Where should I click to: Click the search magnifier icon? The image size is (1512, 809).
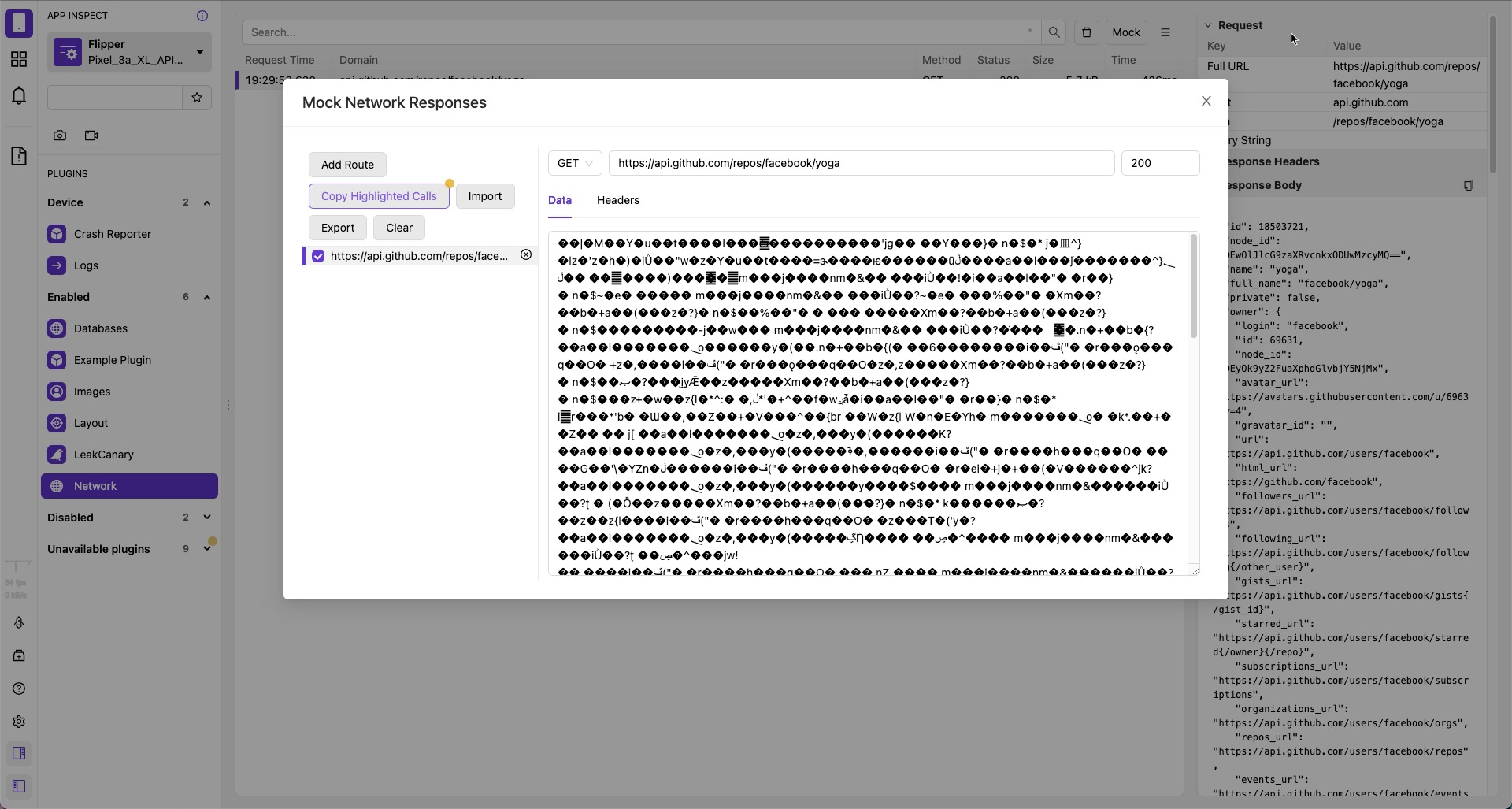pos(1054,32)
